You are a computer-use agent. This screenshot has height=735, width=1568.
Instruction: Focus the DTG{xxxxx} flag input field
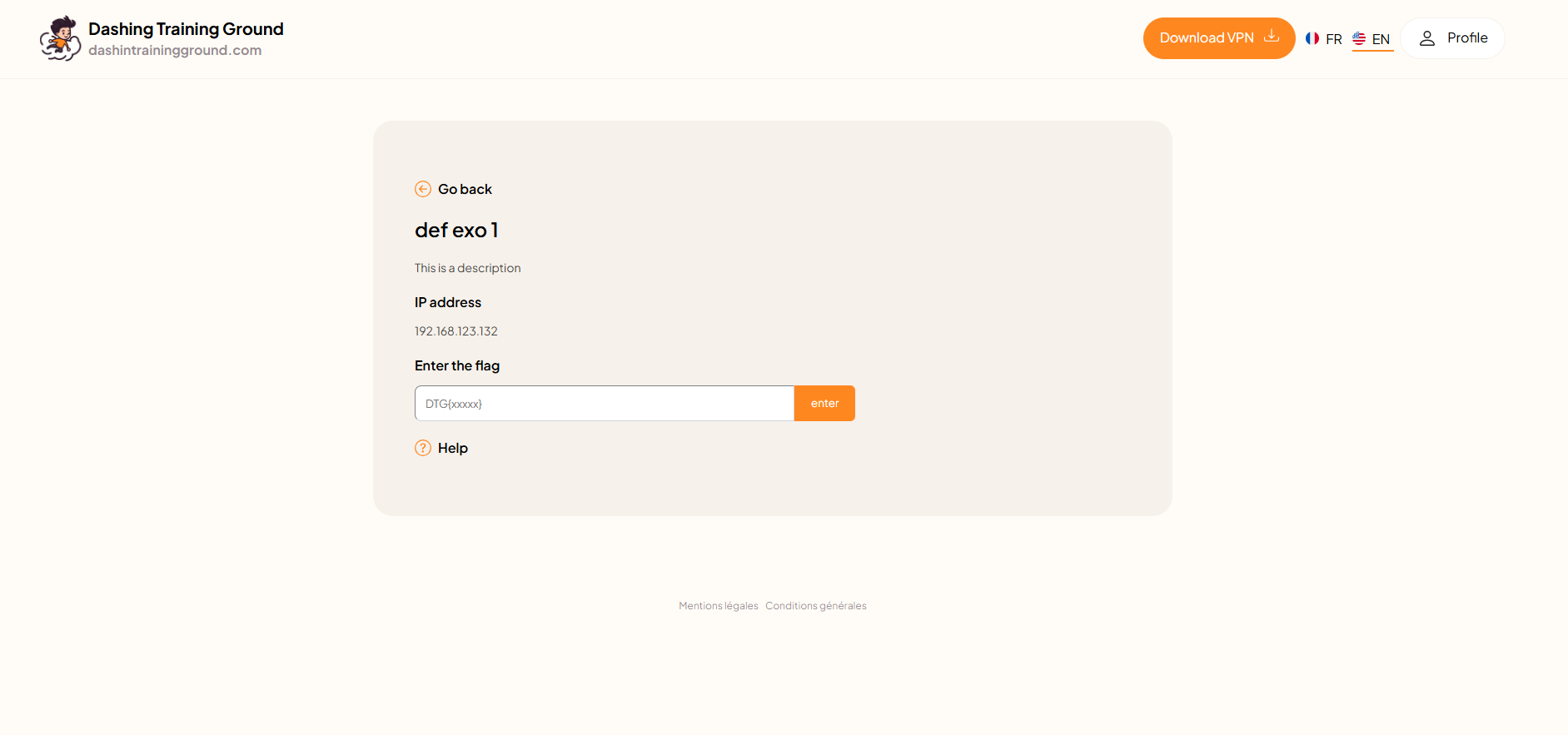coord(604,404)
